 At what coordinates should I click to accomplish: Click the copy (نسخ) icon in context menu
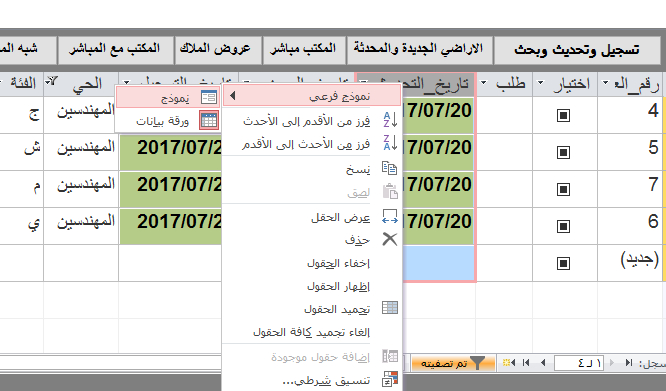(x=389, y=168)
